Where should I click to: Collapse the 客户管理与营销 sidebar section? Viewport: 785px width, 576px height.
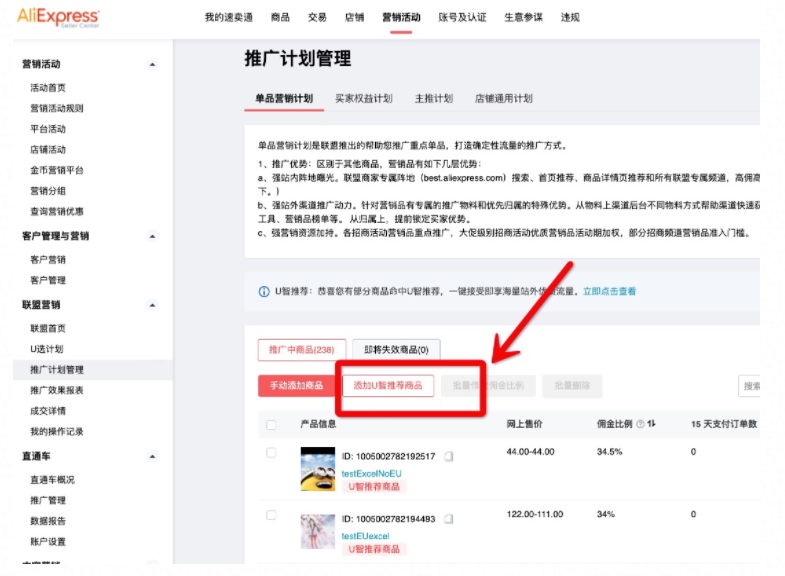pyautogui.click(x=152, y=236)
